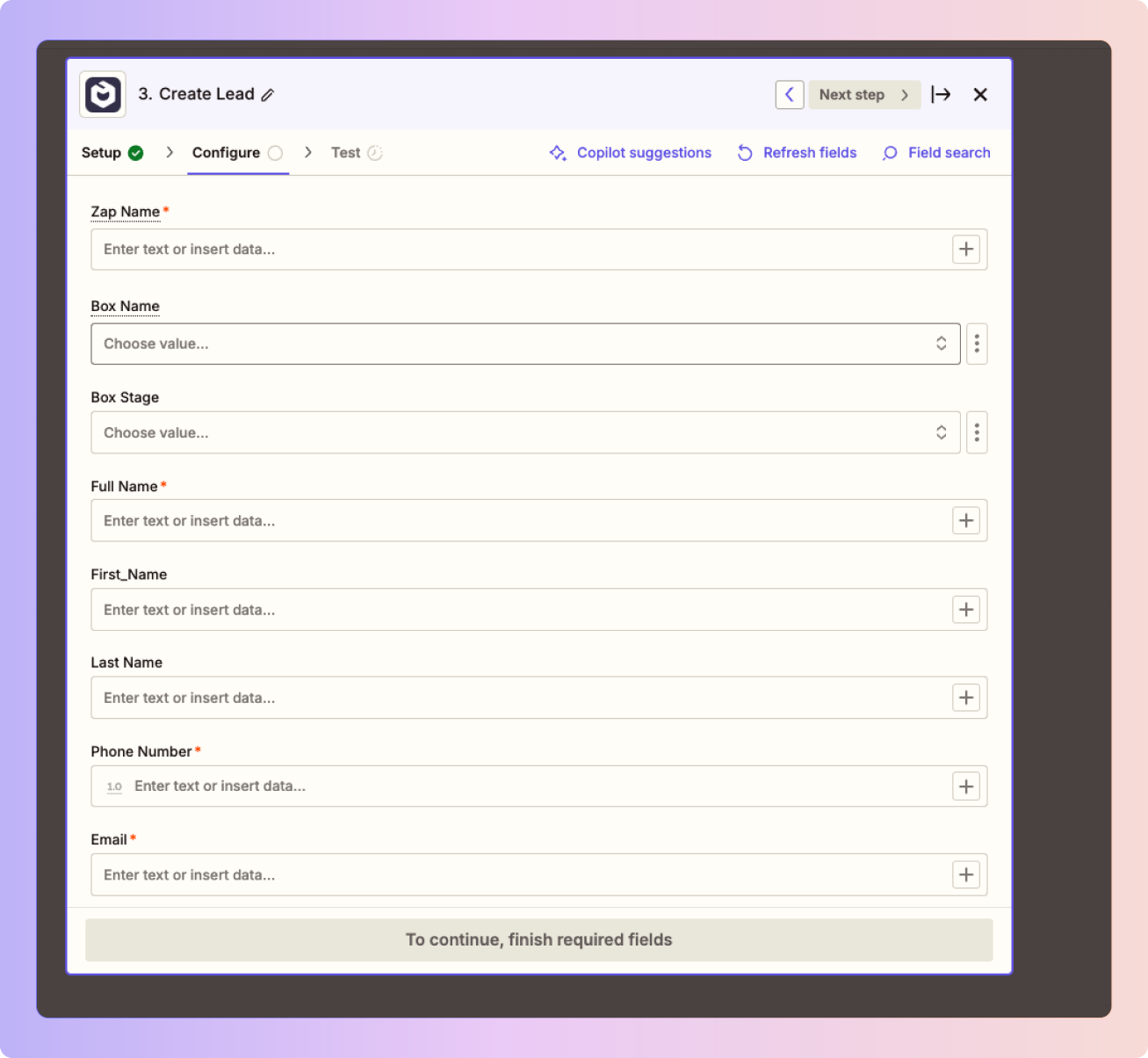The width and height of the screenshot is (1148, 1058).
Task: Click the chevron between Configure and Test
Action: (x=308, y=153)
